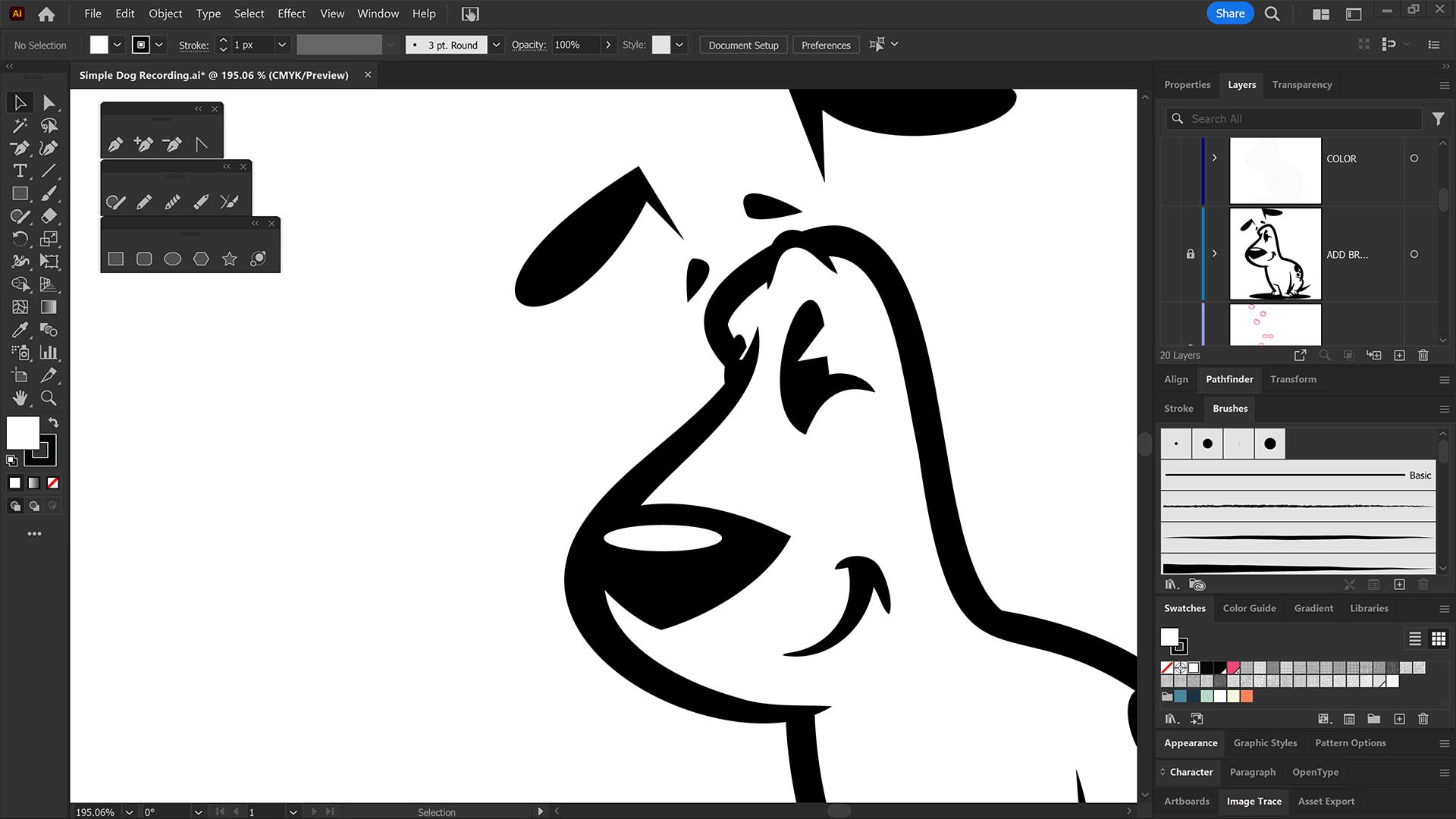Open the zoom level dropdown at bottom
The height and width of the screenshot is (819, 1456).
click(x=129, y=812)
